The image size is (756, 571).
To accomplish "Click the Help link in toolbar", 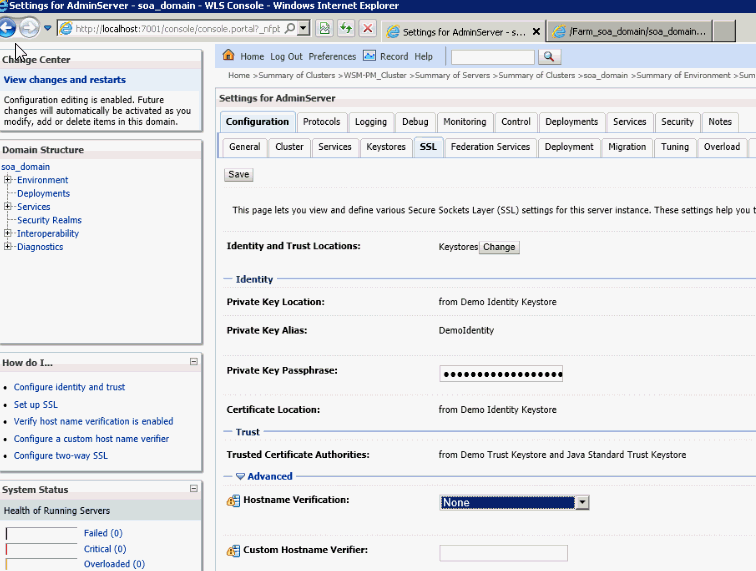I will (423, 56).
